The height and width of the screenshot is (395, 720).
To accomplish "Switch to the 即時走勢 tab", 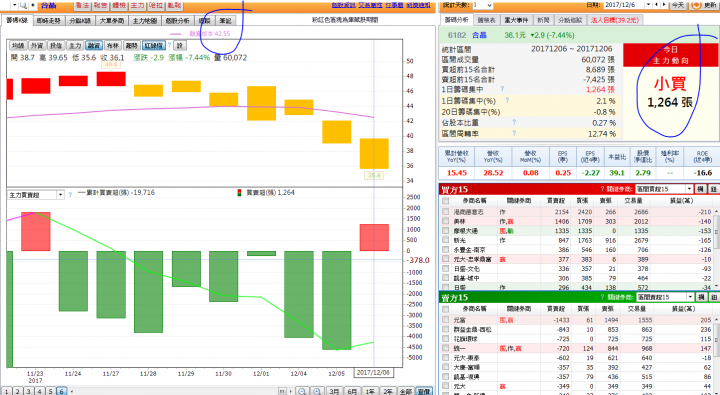I will 49,21.
